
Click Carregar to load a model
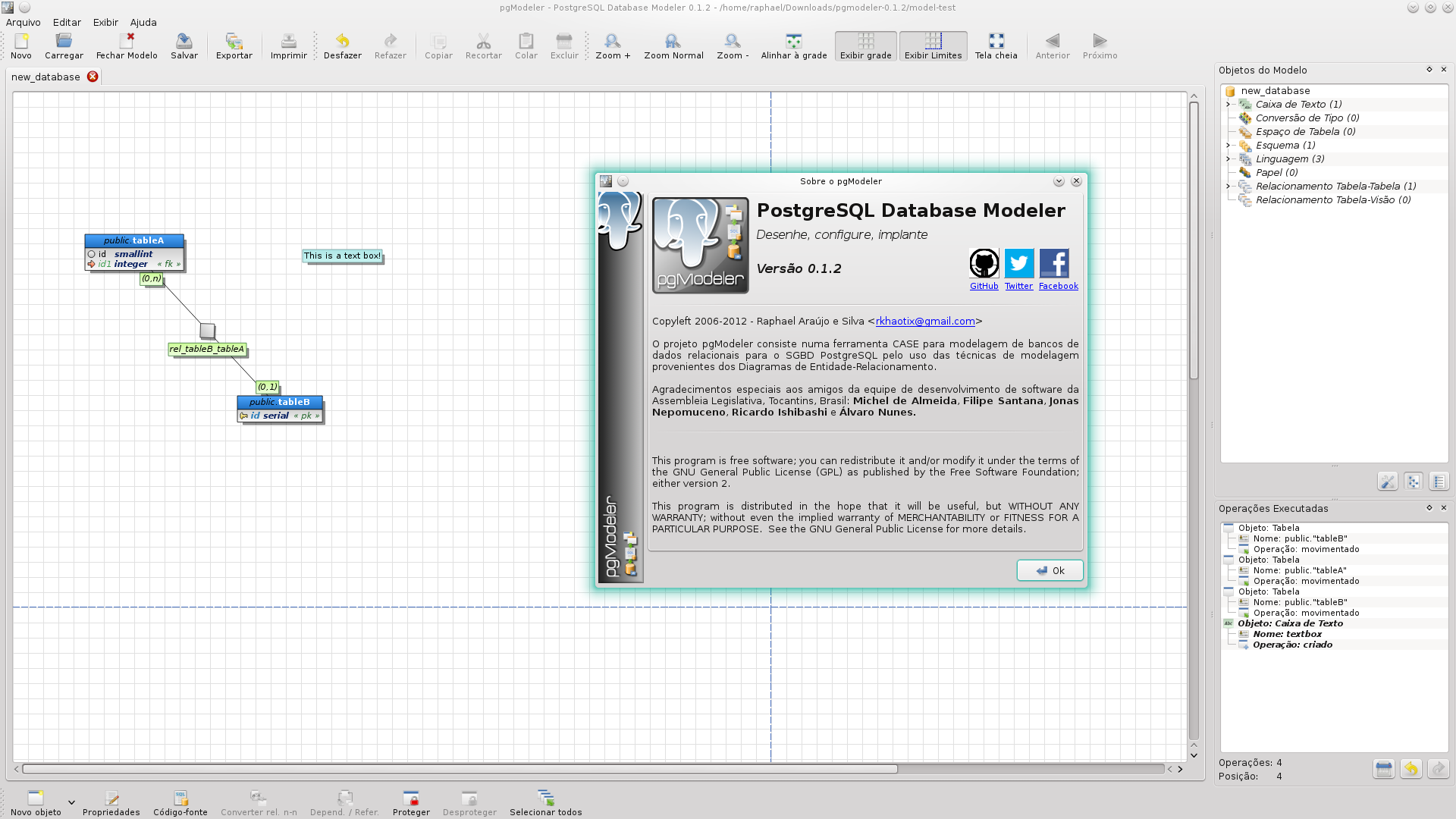pos(64,41)
